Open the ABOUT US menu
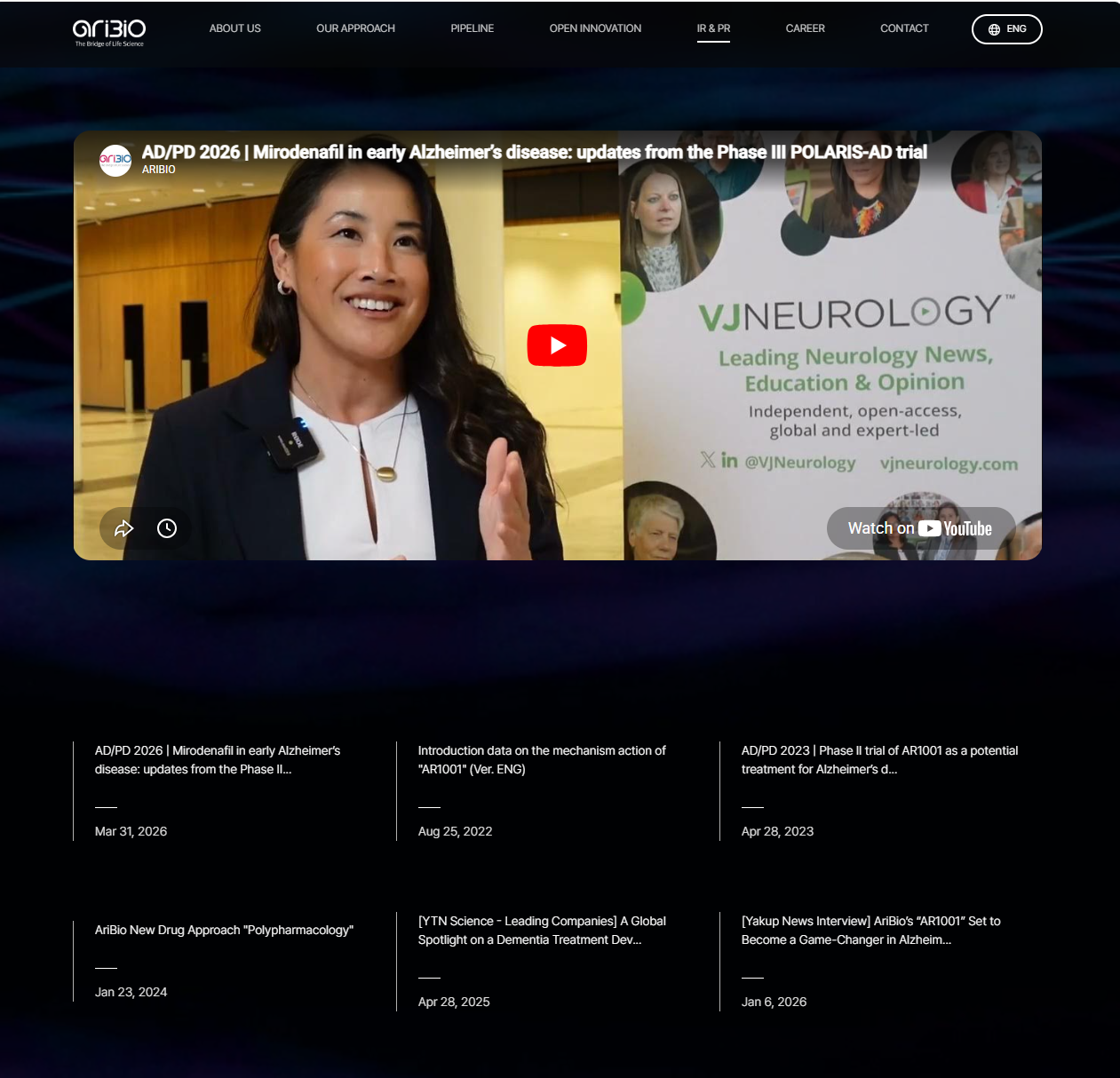 [x=235, y=28]
